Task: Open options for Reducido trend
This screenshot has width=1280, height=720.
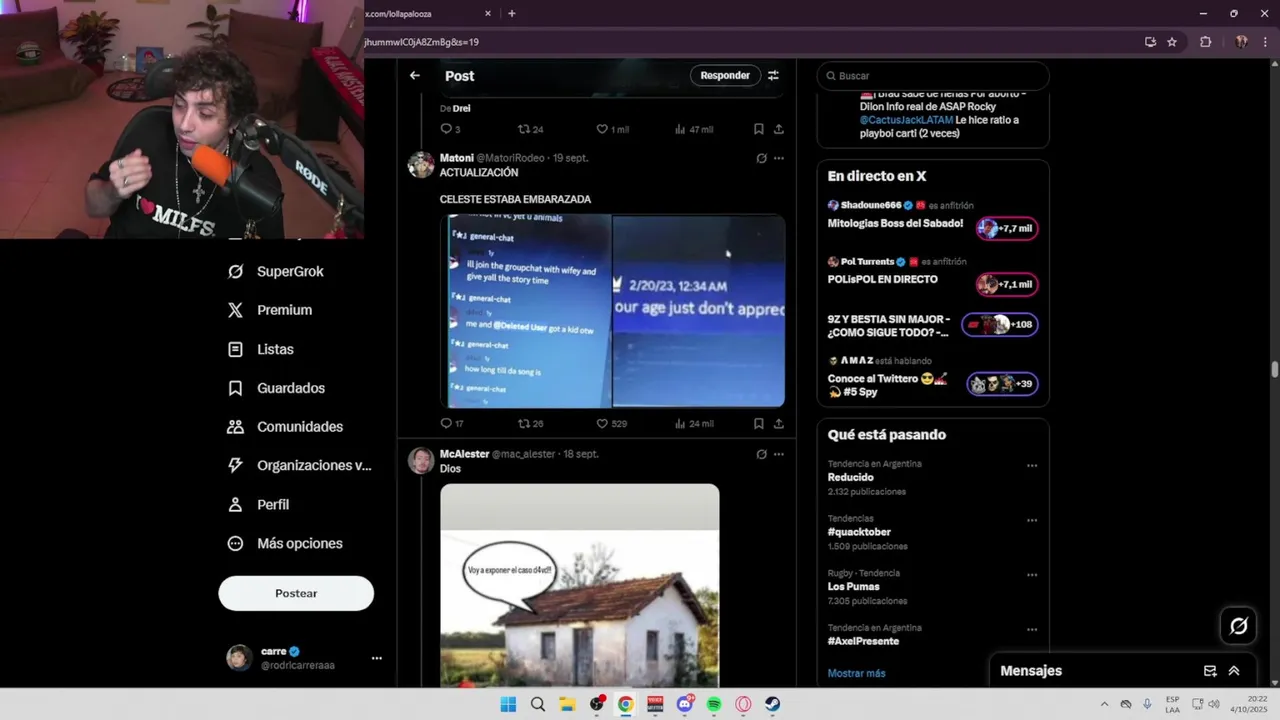Action: [x=1032, y=466]
